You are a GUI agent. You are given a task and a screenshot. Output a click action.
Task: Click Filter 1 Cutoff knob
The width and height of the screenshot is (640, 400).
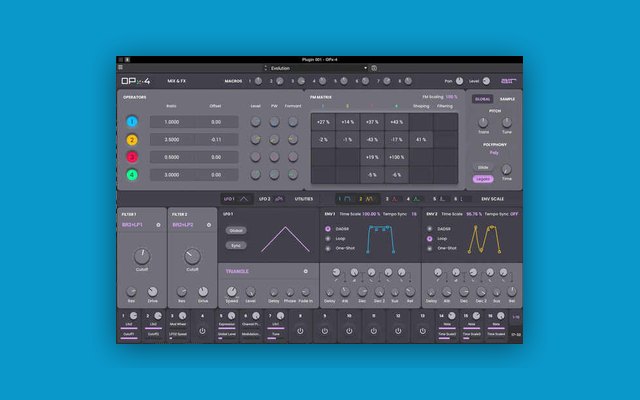tap(142, 256)
